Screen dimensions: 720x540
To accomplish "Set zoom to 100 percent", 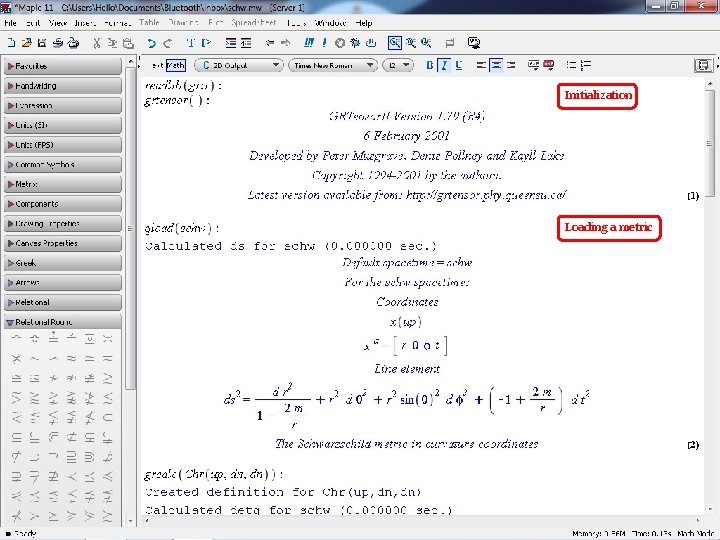I will 394,43.
